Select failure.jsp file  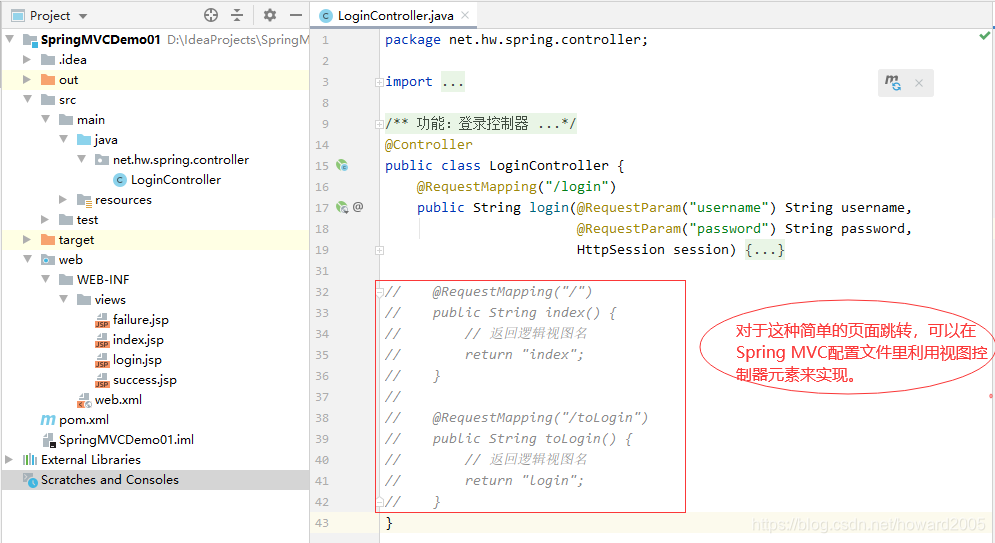click(x=141, y=320)
